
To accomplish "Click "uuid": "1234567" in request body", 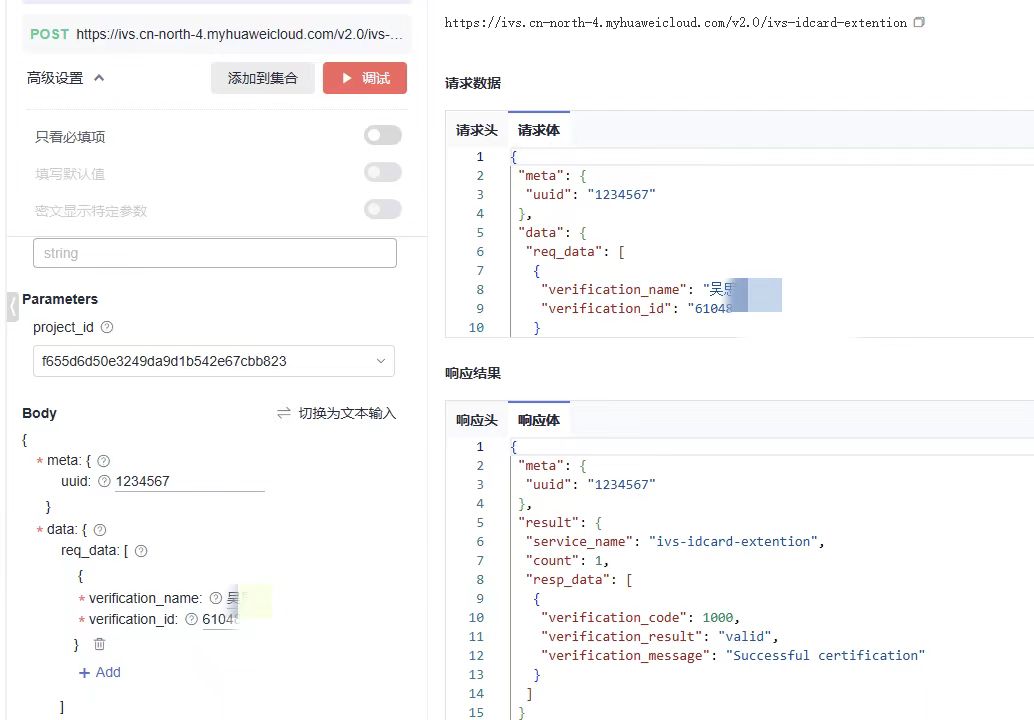I will [x=590, y=195].
